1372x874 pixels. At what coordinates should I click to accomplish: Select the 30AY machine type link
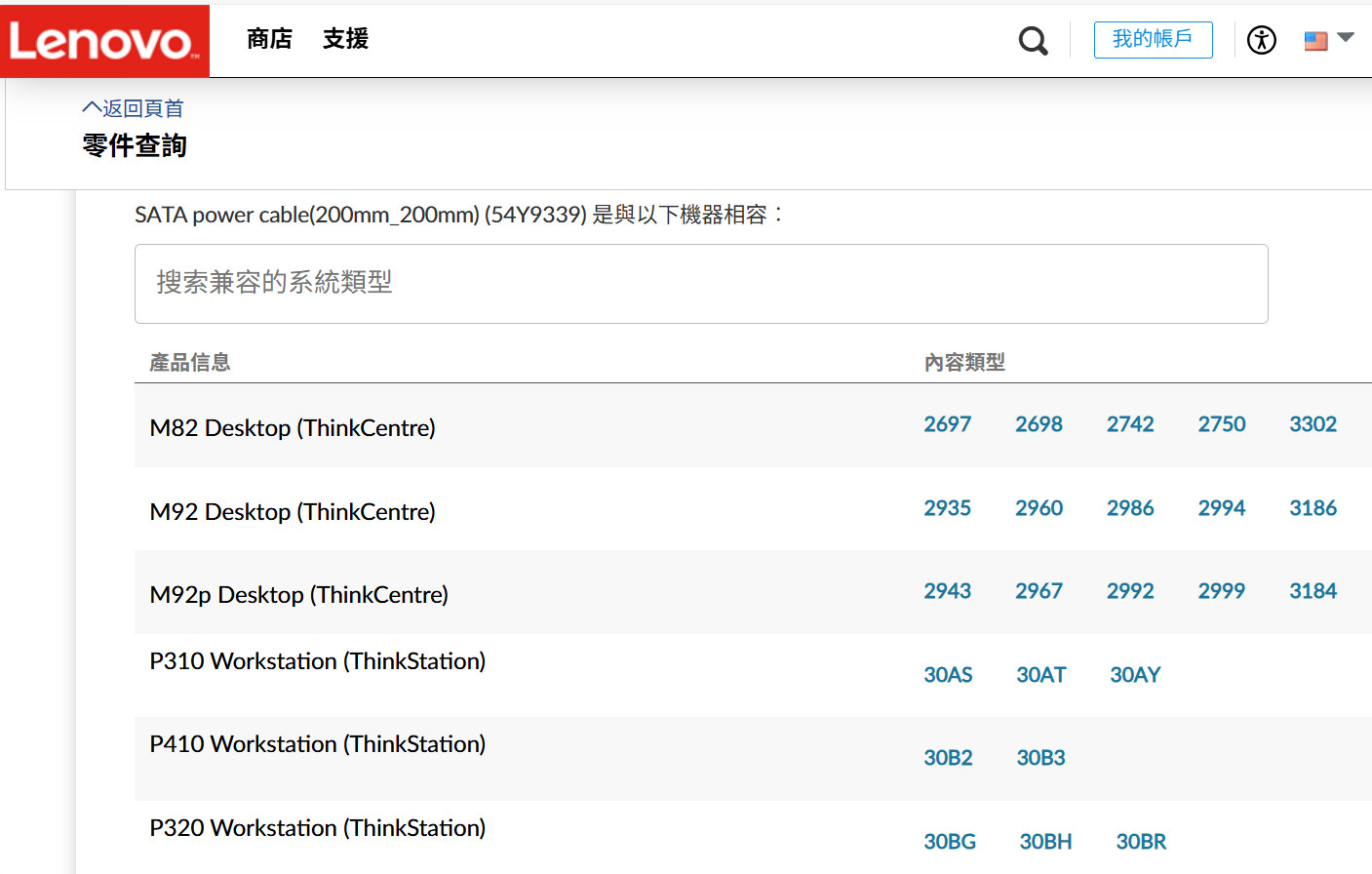click(x=1135, y=675)
